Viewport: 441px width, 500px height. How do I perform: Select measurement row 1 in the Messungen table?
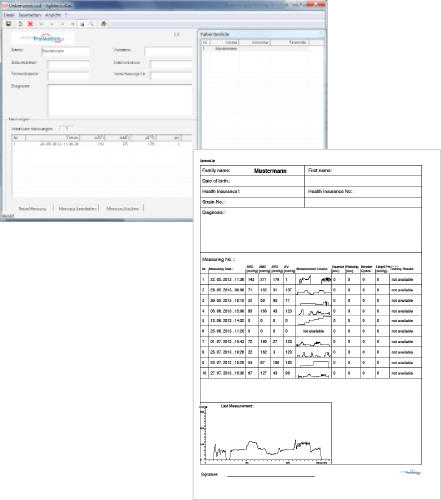(102, 144)
